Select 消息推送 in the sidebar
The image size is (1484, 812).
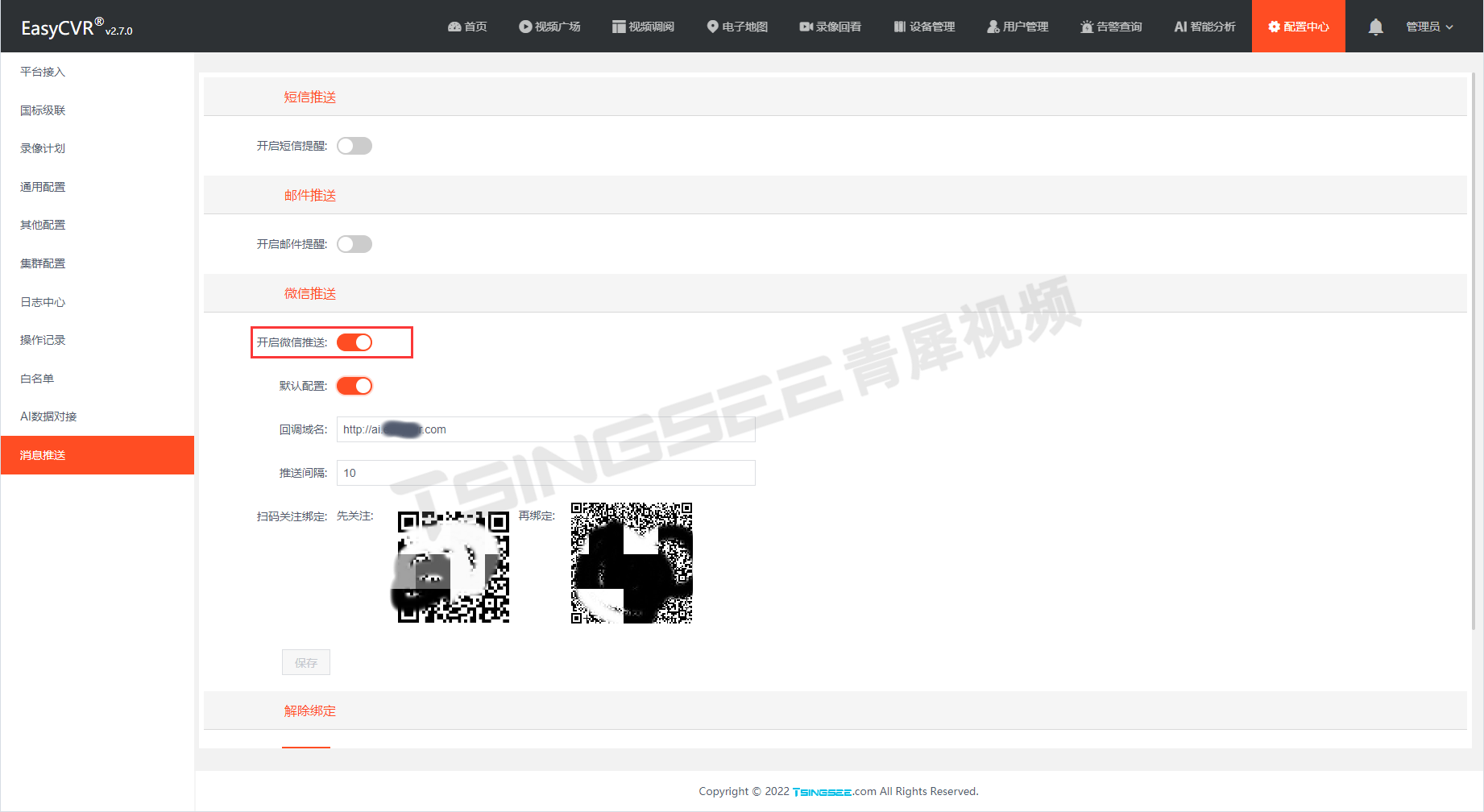(97, 455)
